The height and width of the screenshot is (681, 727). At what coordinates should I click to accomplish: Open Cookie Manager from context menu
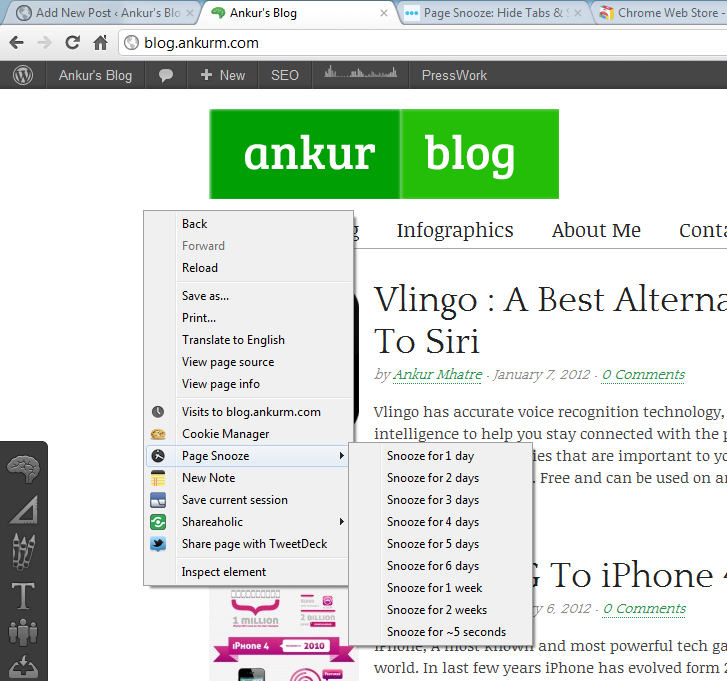(248, 434)
